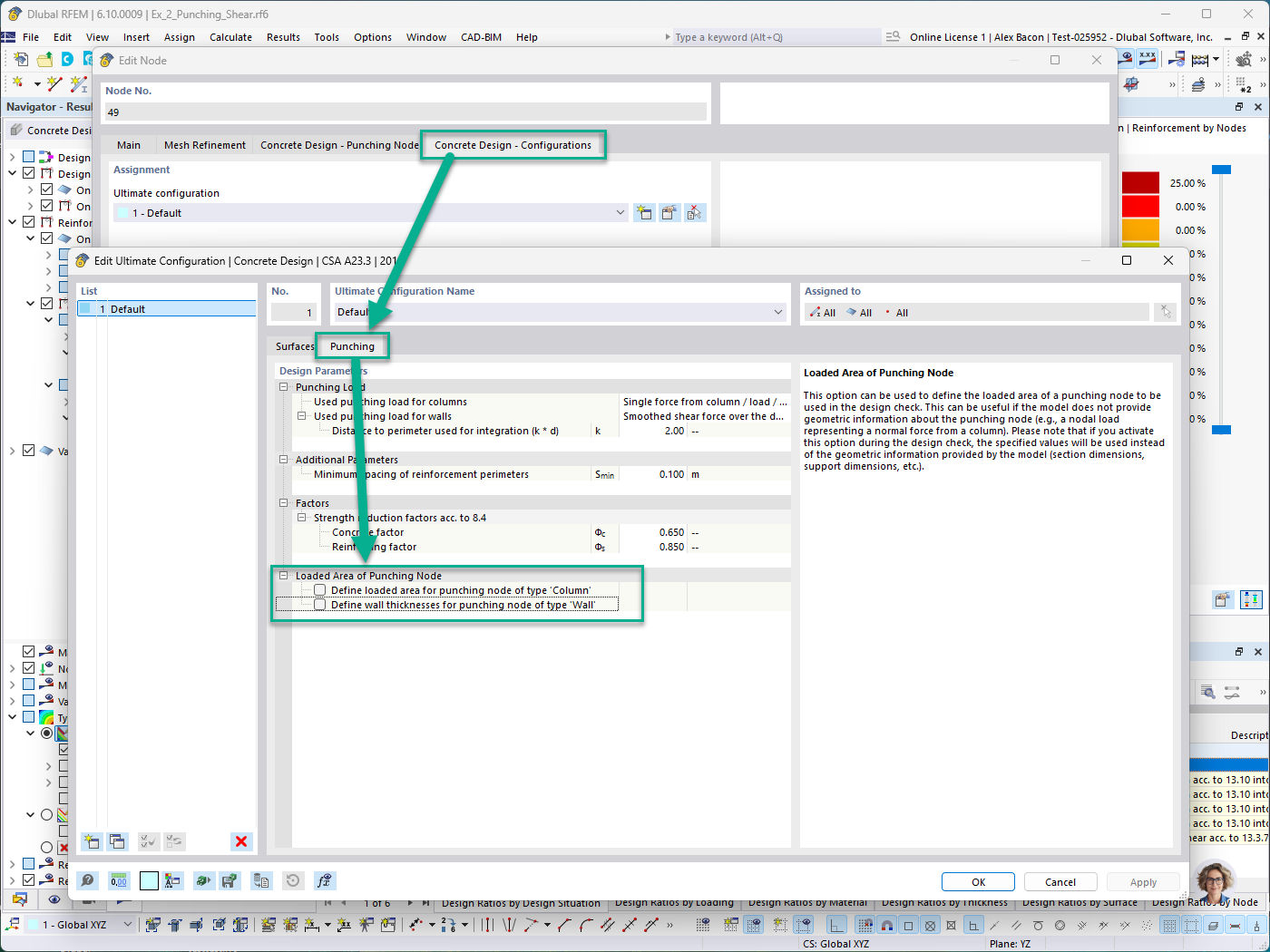The image size is (1270, 952).
Task: Copy the selected Default configuration entry
Action: point(117,841)
